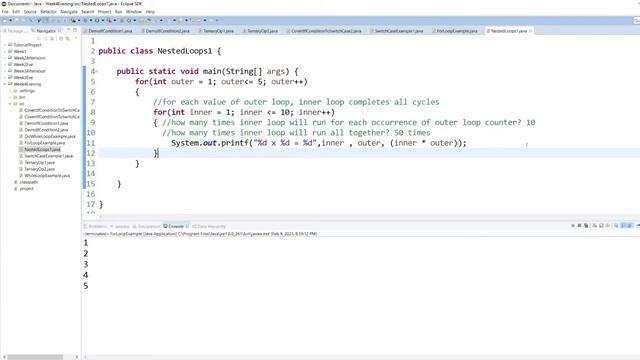This screenshot has height=360, width=640.
Task: Close the NestedLoops1.java editor tab
Action: 530,31
